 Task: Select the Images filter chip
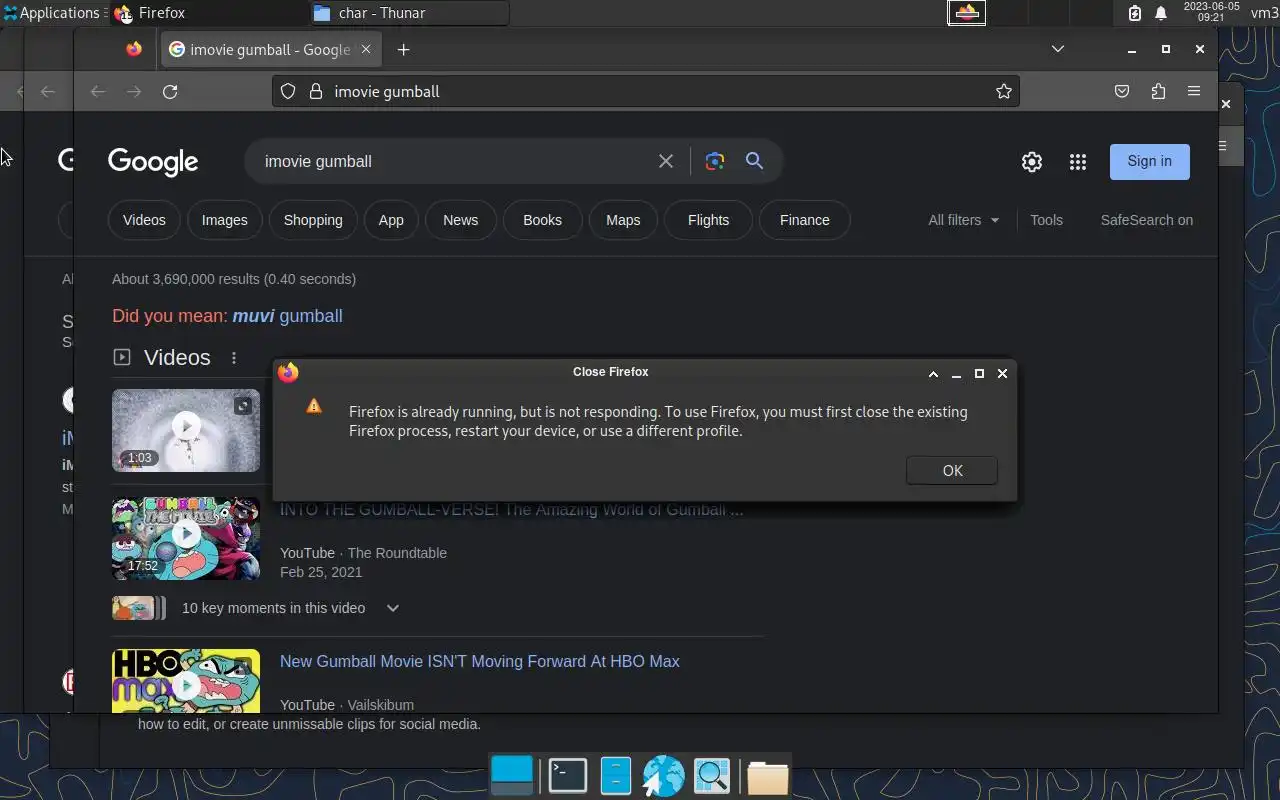(224, 220)
